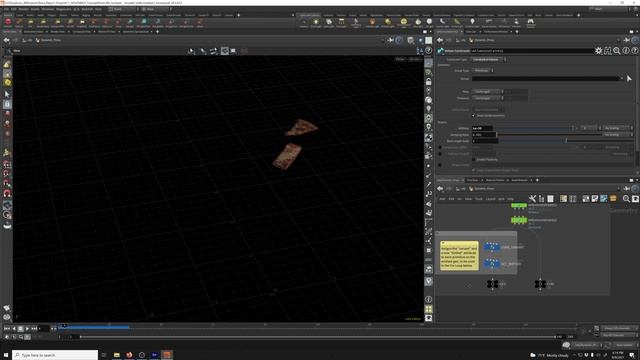The image size is (640, 360).
Task: Click the wrench icon in the network editor toolbar
Action: click(x=532, y=199)
